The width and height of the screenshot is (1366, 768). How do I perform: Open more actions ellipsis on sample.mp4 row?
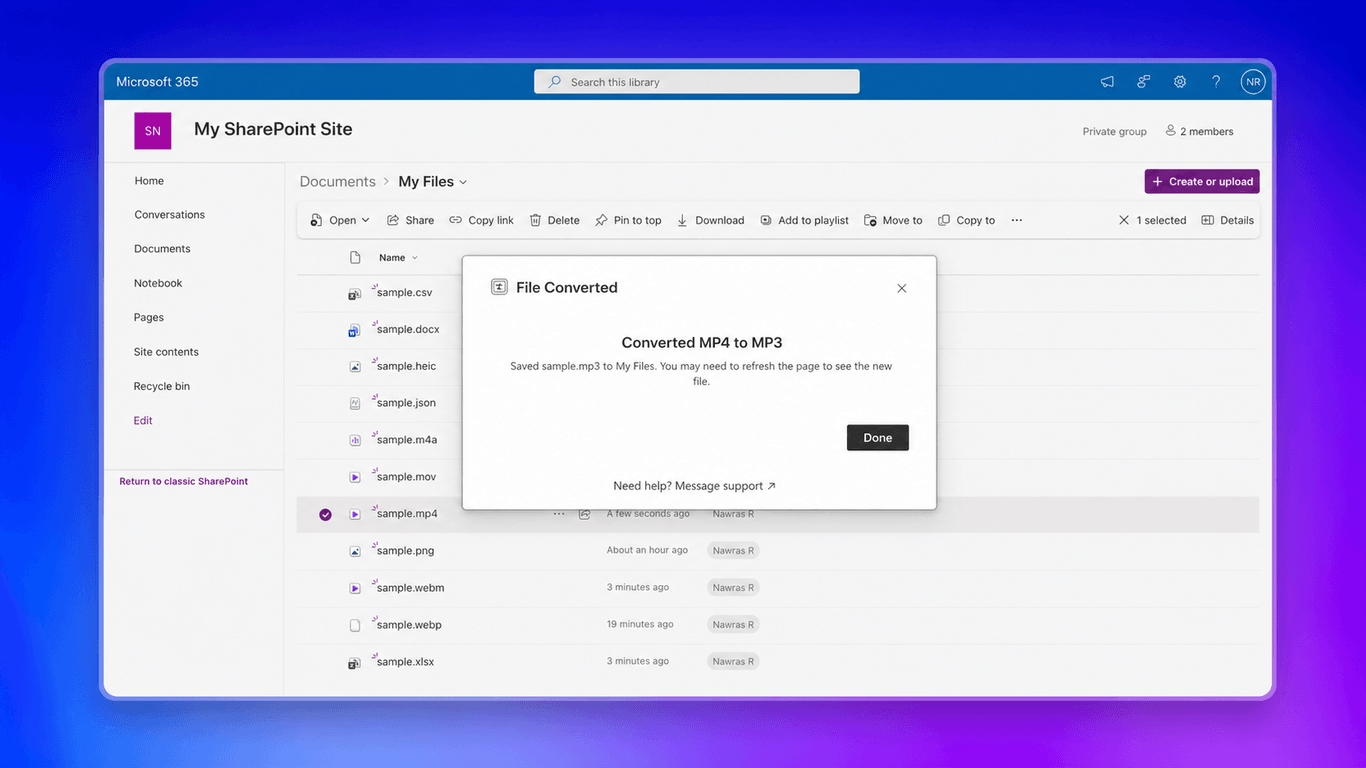click(x=559, y=514)
